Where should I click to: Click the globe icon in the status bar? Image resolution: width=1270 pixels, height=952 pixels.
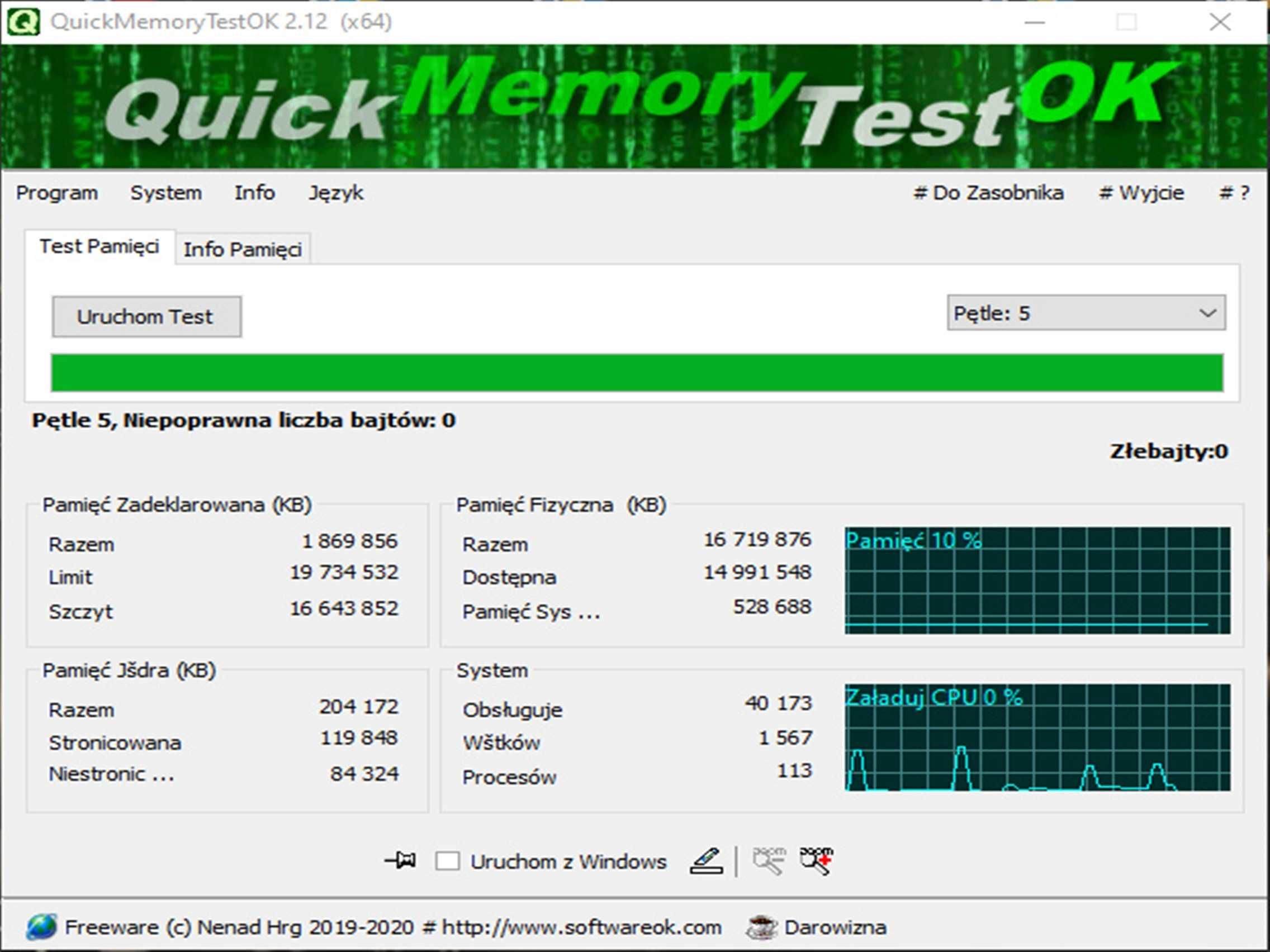(41, 927)
